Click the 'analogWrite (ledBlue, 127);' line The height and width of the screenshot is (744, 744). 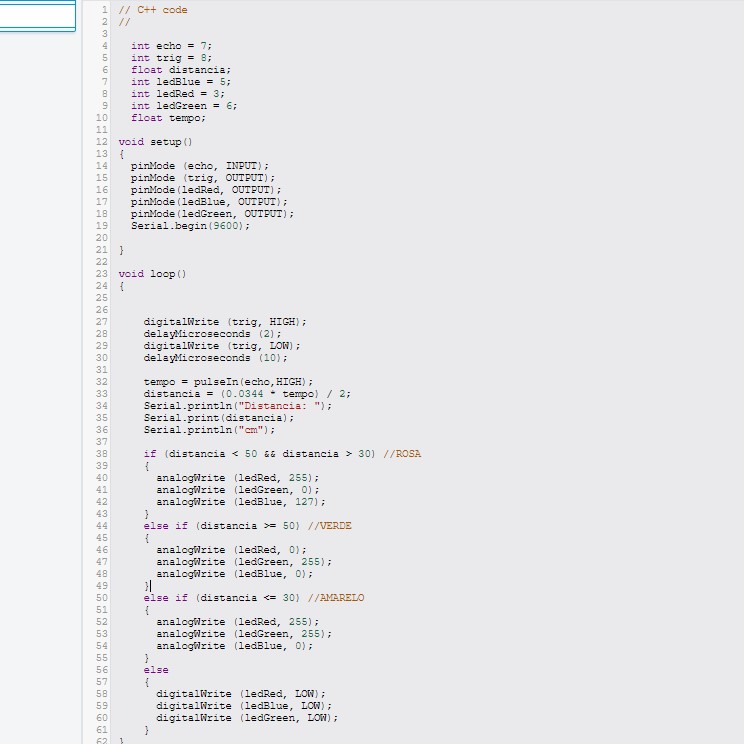point(241,502)
